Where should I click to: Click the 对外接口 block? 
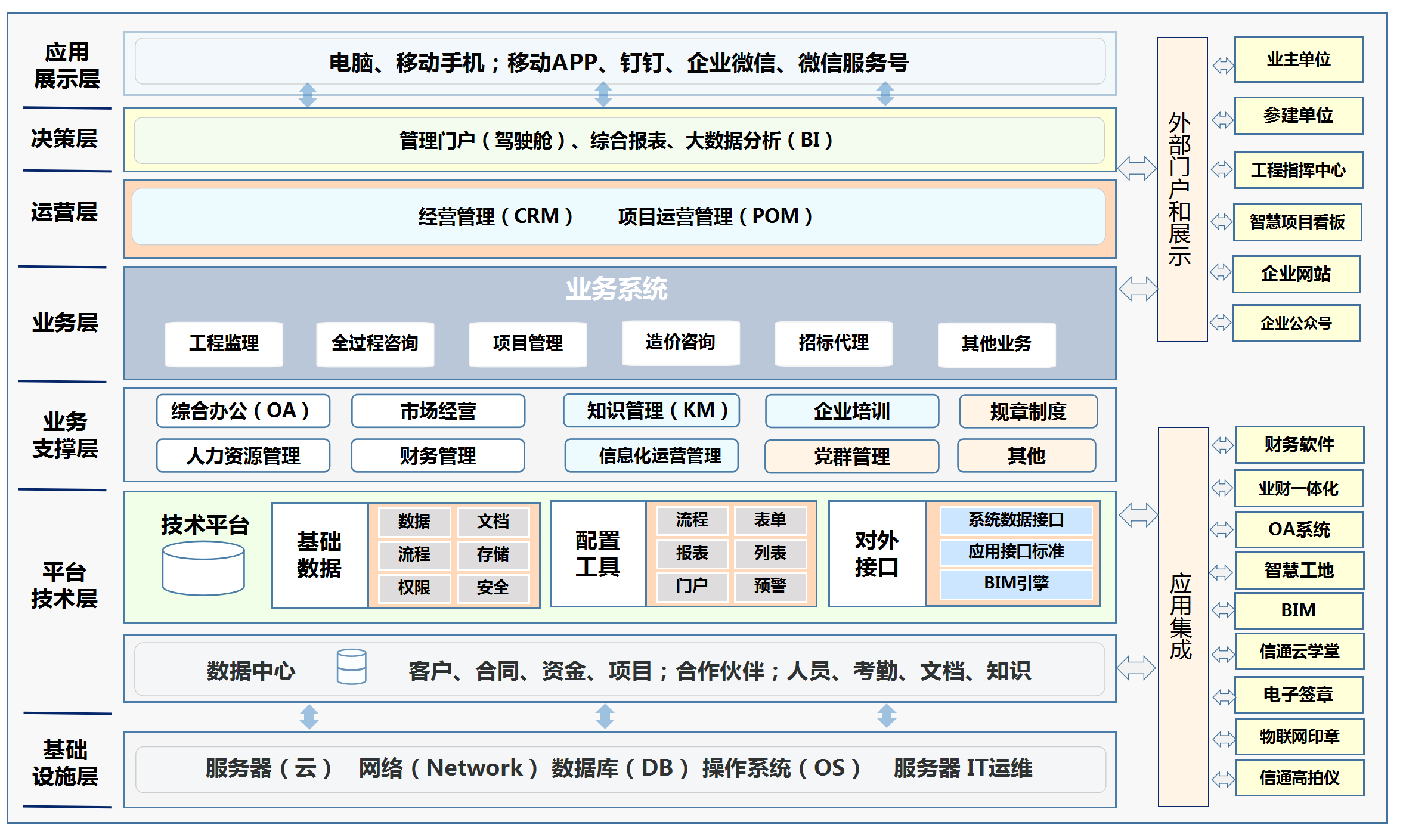[877, 554]
